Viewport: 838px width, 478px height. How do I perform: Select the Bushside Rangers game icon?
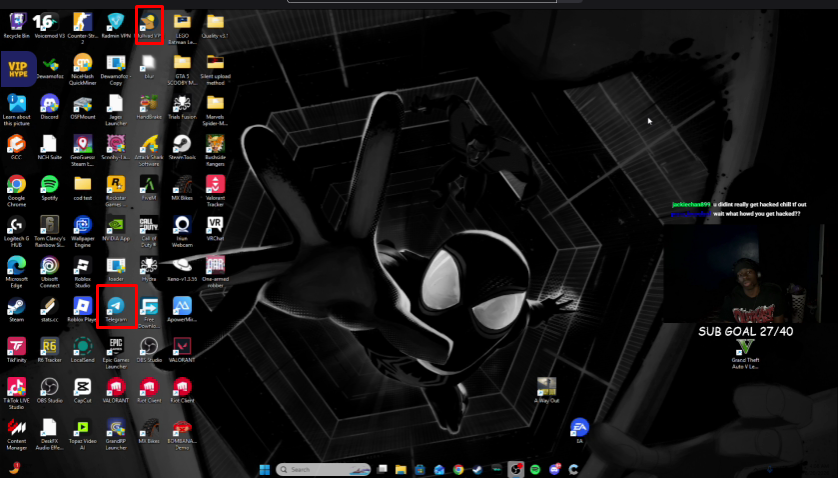pyautogui.click(x=215, y=150)
